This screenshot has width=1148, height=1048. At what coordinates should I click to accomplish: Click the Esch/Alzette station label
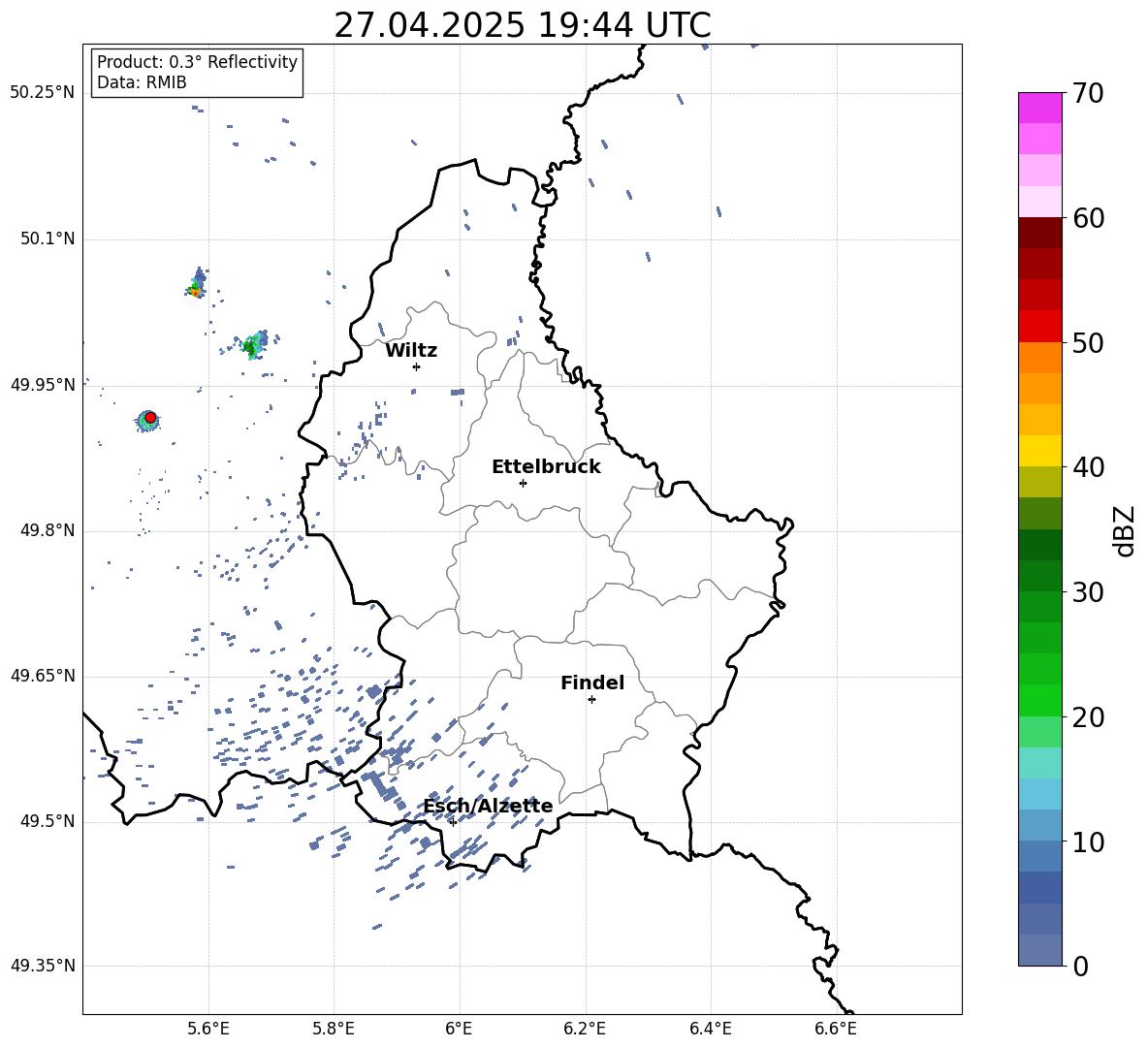tap(489, 806)
